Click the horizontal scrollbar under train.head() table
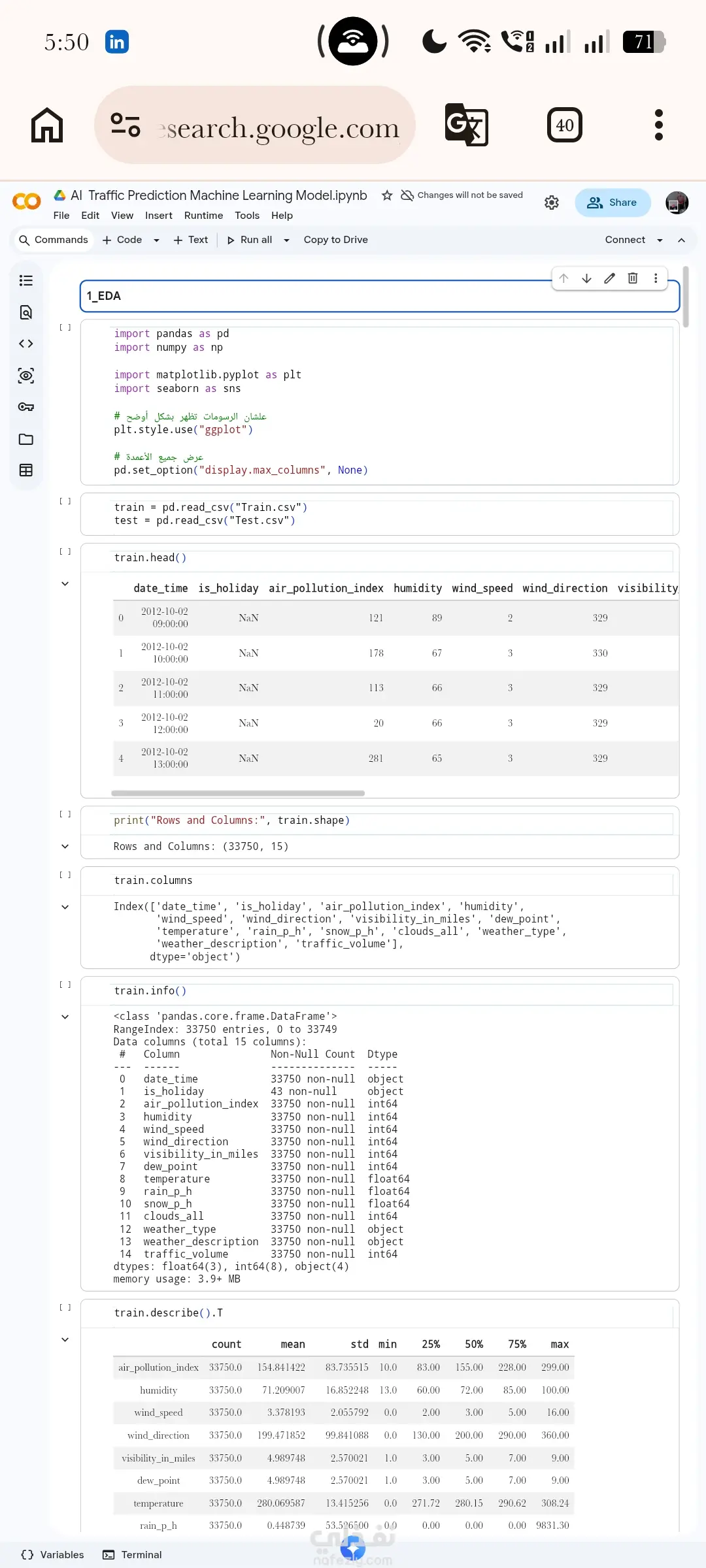This screenshot has width=706, height=1568. pos(238,793)
